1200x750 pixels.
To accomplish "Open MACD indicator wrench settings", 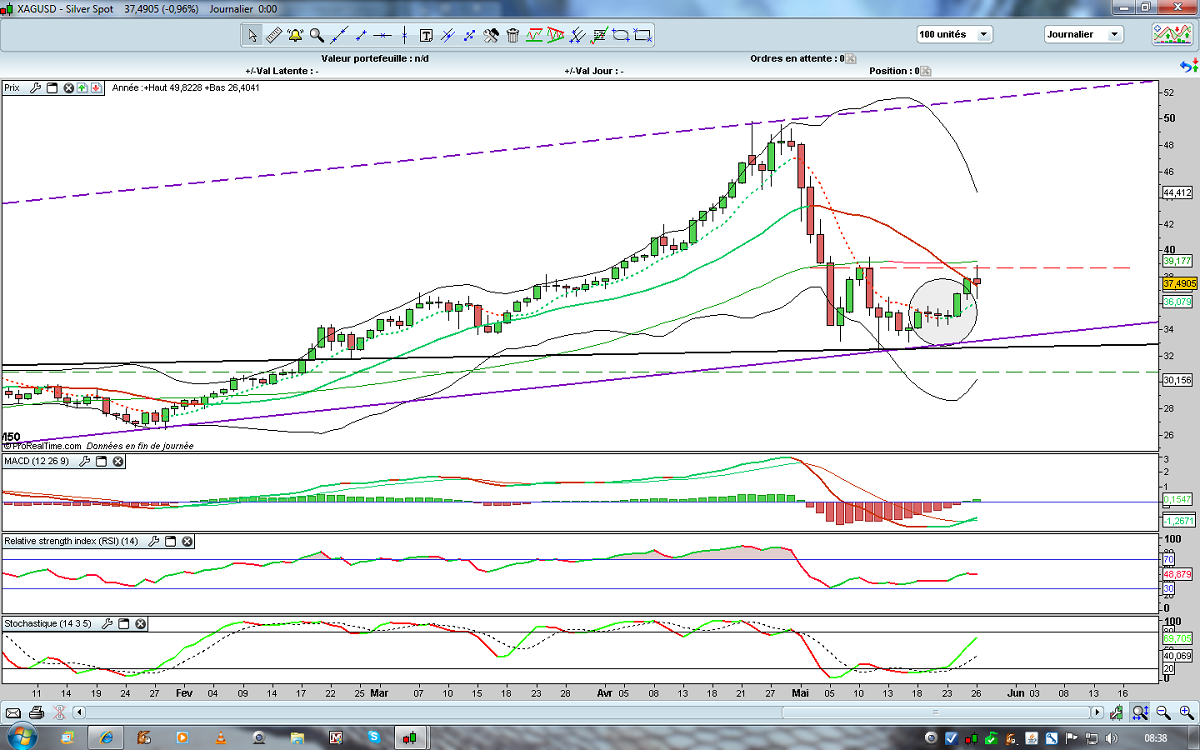I will (83, 461).
